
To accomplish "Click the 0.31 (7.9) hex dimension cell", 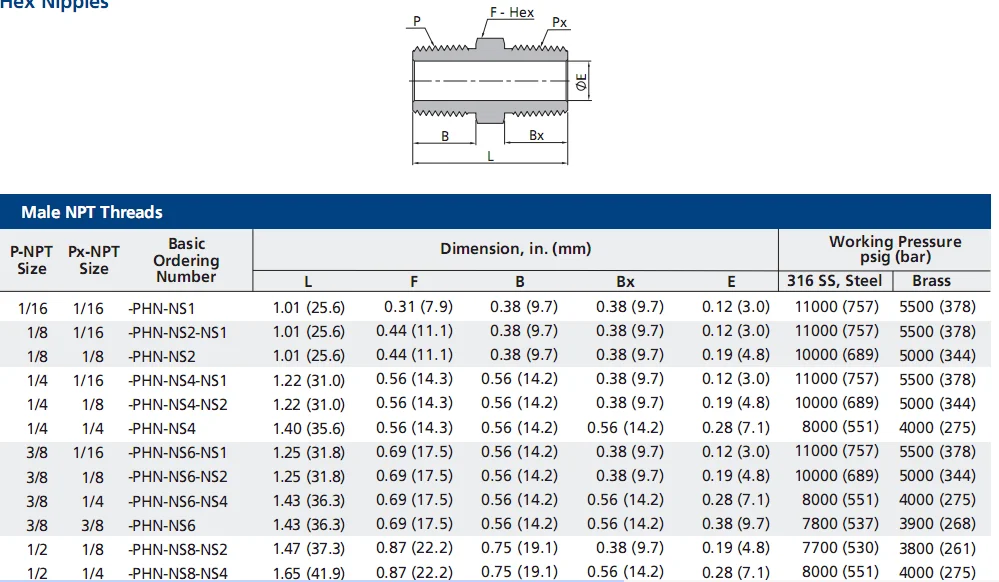I will (414, 307).
